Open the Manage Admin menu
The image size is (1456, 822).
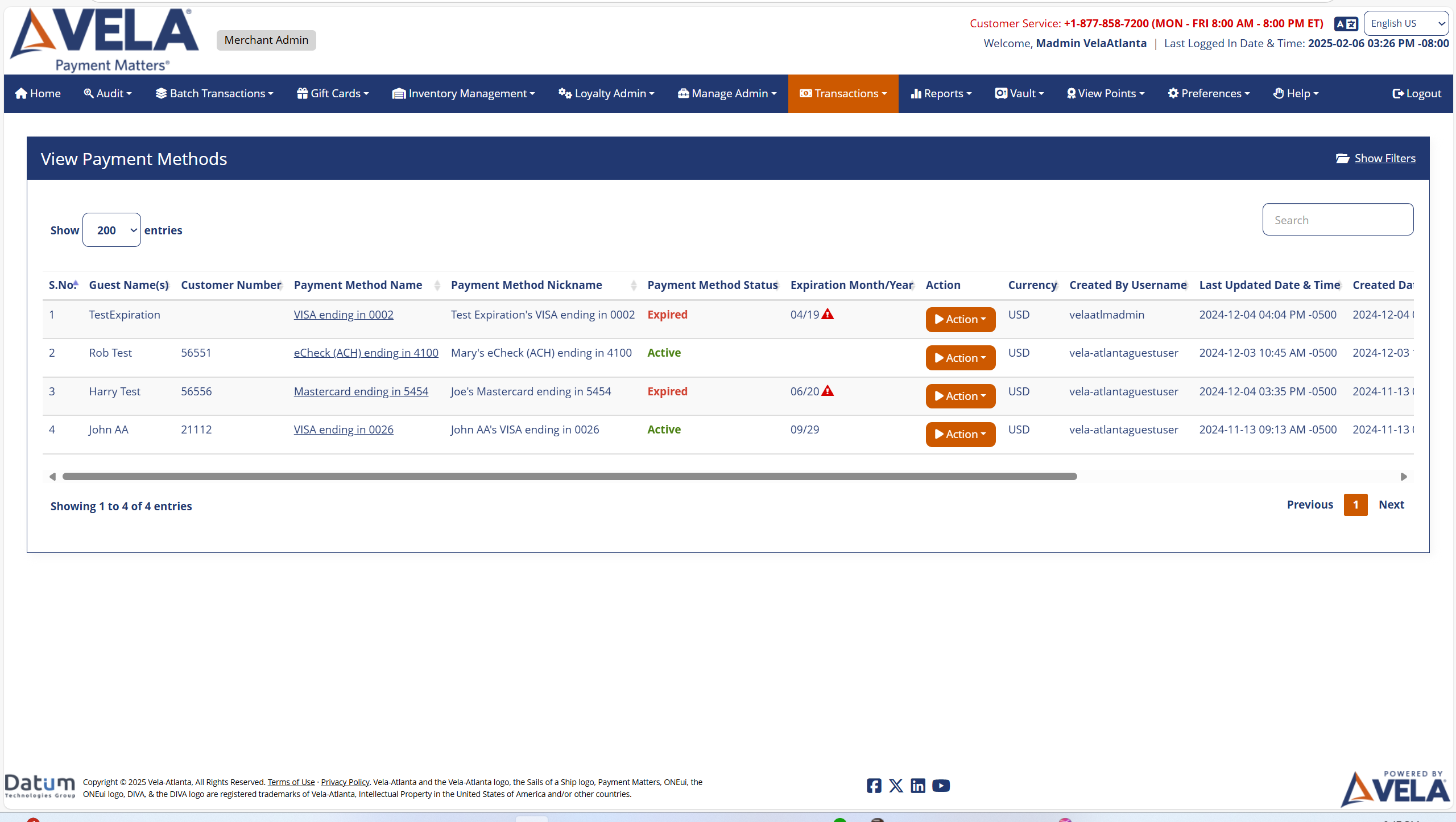[x=727, y=93]
